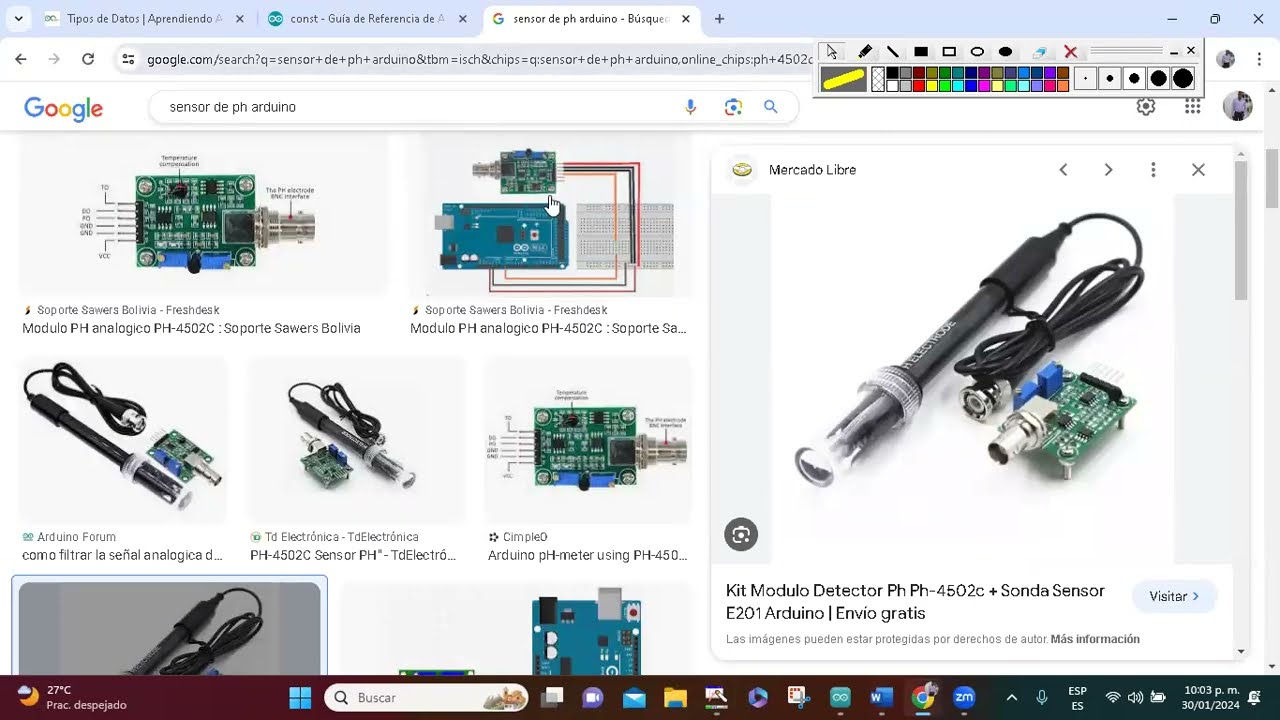This screenshot has height=720, width=1280.
Task: Go to next image in preview panel
Action: 1108,170
